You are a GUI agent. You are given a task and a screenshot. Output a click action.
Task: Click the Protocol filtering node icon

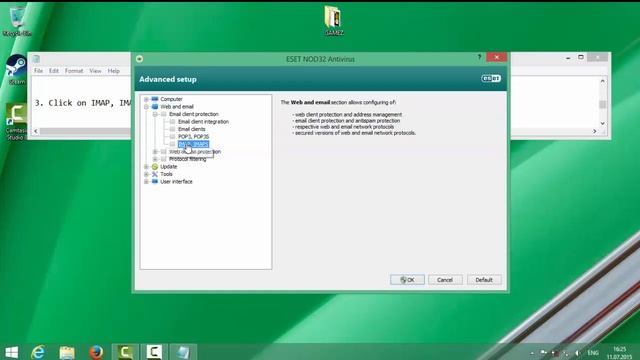click(164, 159)
